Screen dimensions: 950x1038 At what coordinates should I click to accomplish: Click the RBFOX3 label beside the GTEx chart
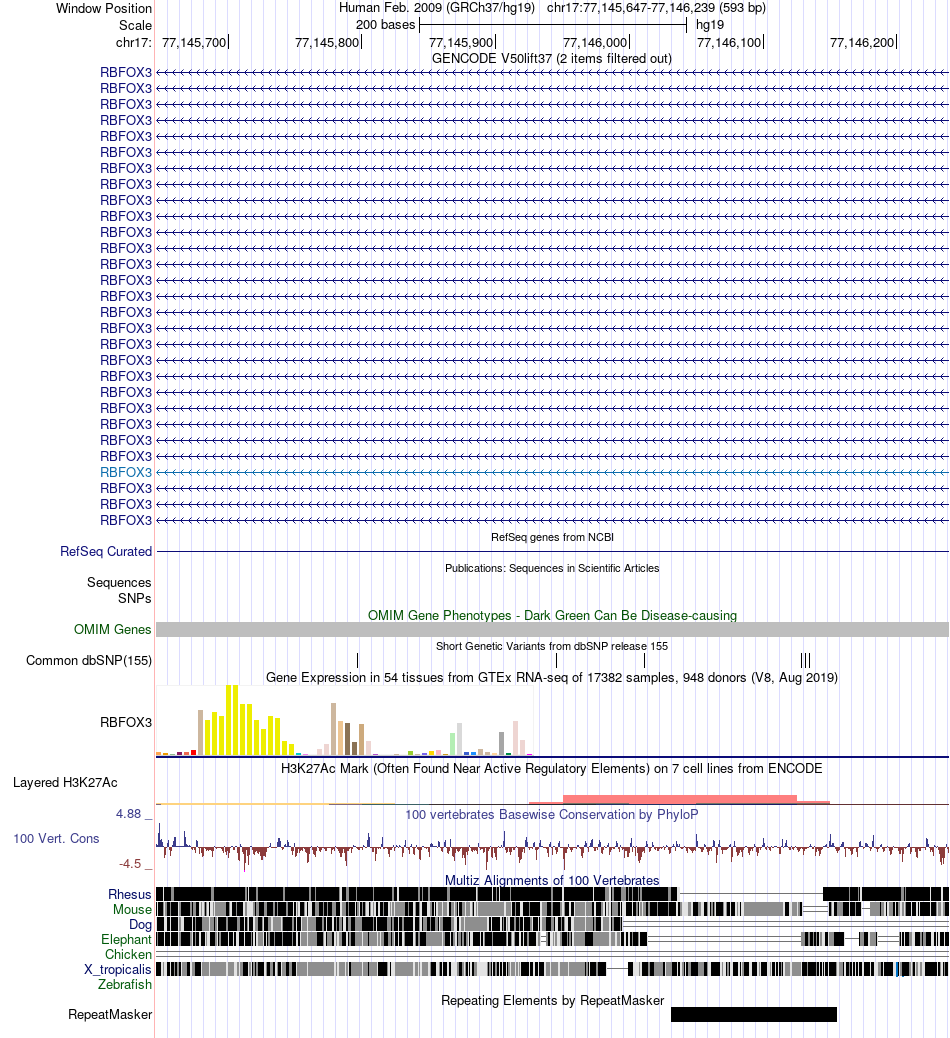[x=126, y=722]
